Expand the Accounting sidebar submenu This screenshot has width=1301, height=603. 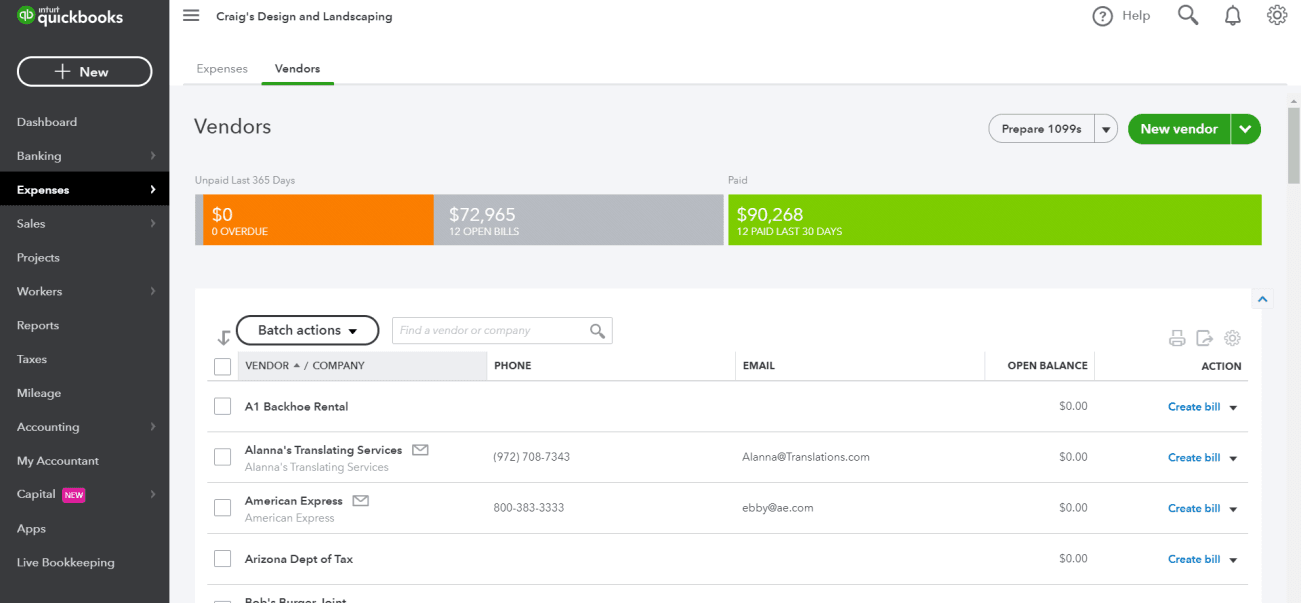coord(153,427)
